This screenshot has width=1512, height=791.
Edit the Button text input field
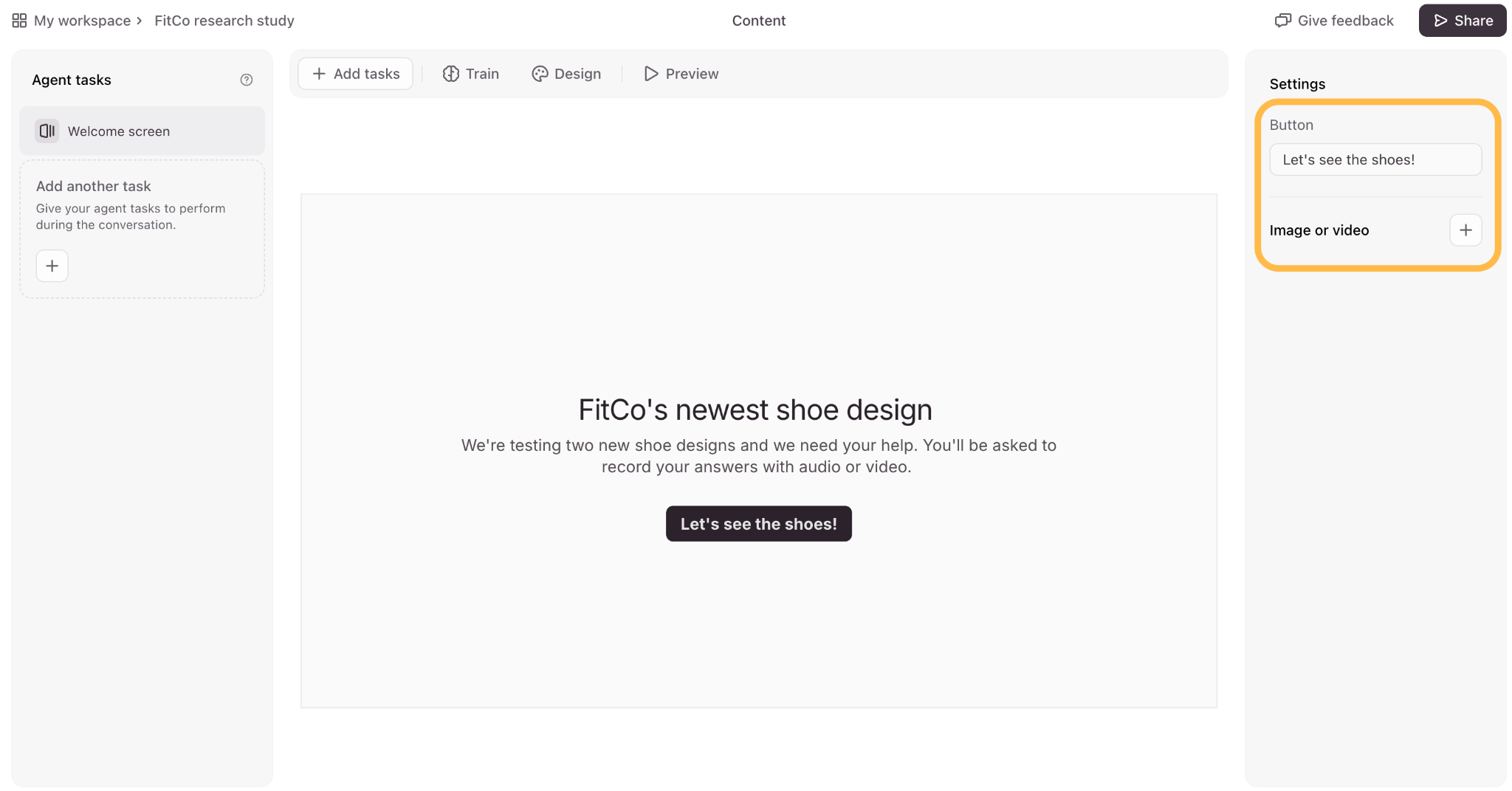click(1375, 159)
